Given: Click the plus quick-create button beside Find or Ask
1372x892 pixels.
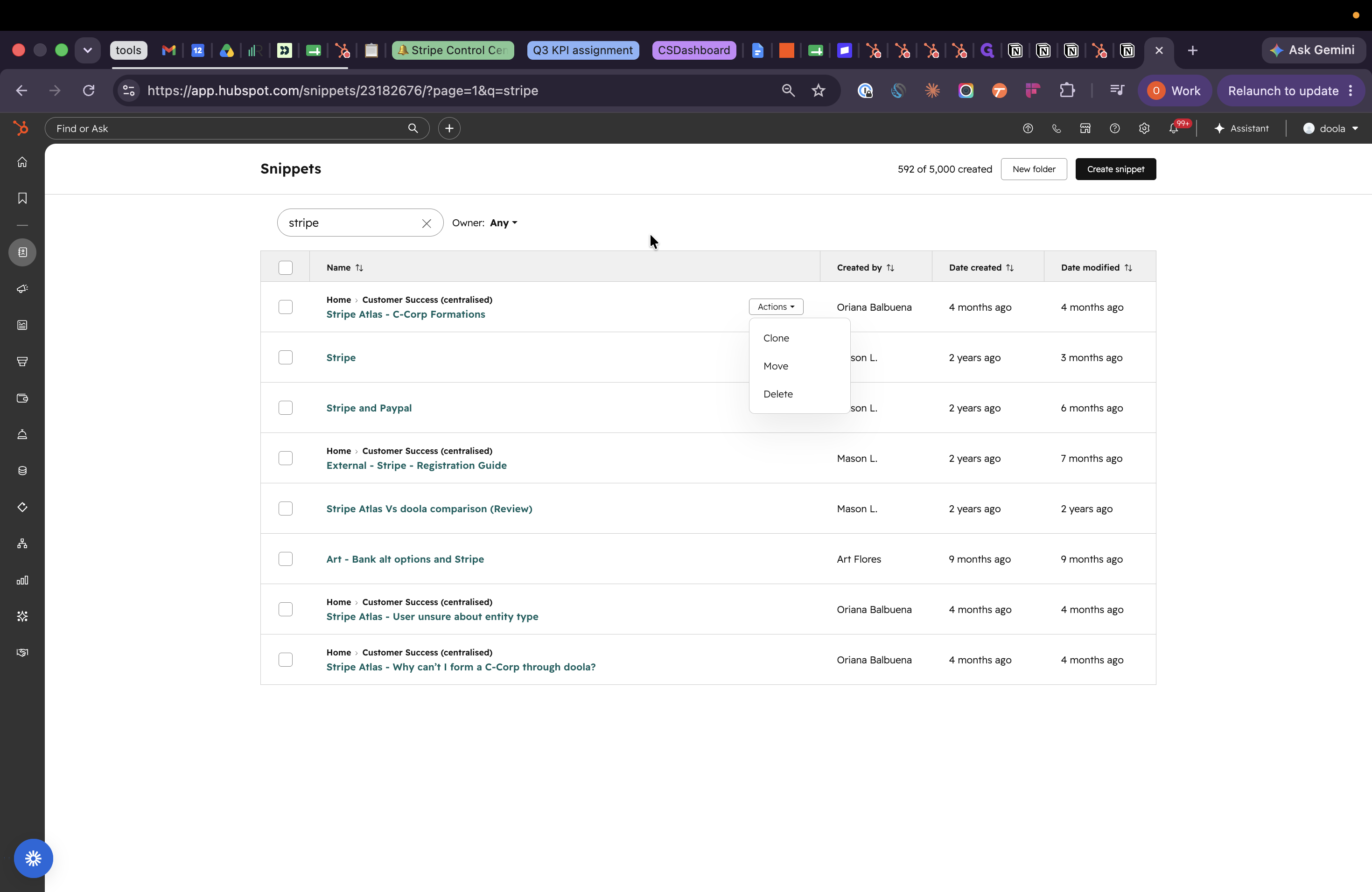Looking at the screenshot, I should tap(449, 128).
